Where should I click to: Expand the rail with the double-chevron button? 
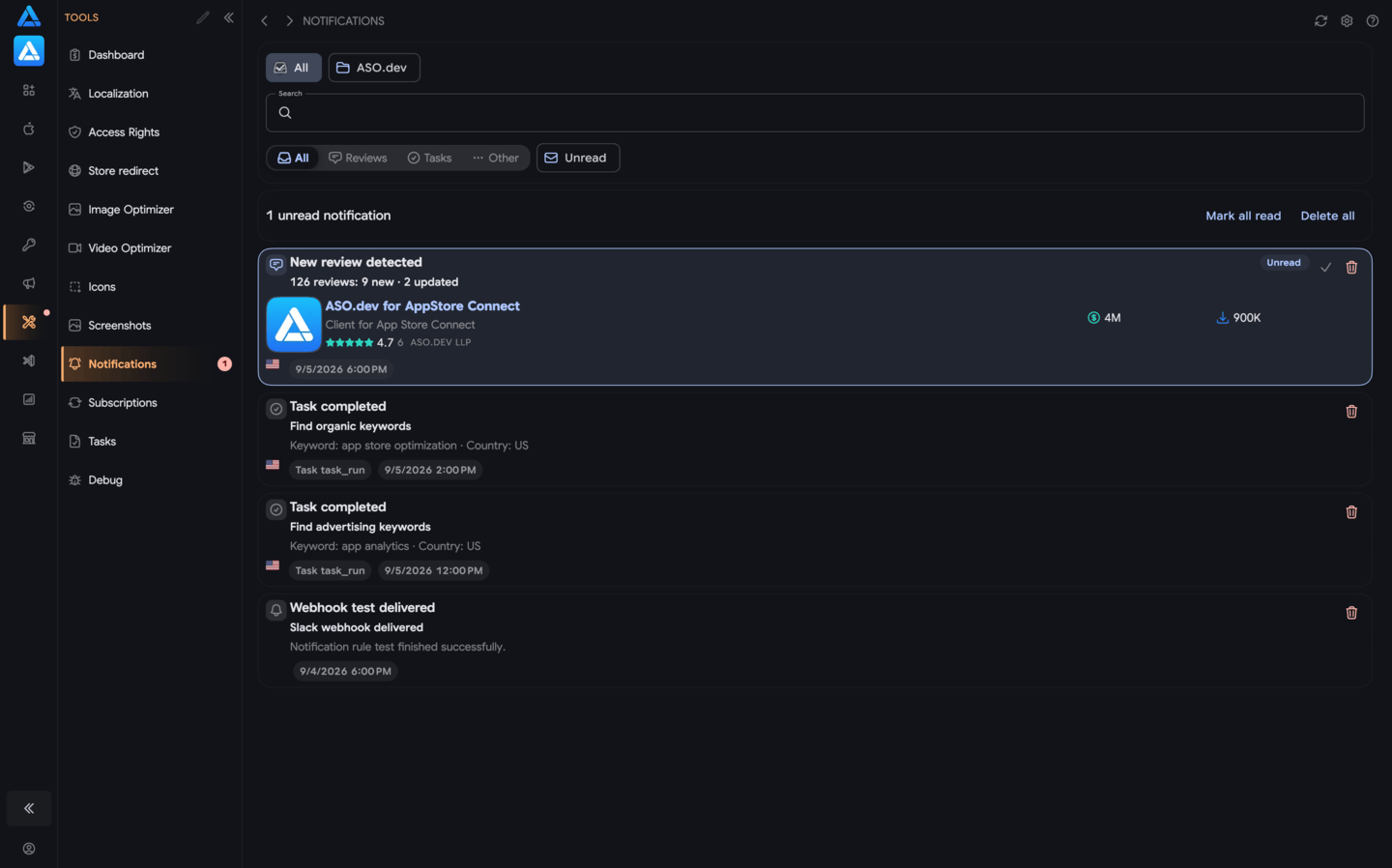pyautogui.click(x=29, y=808)
